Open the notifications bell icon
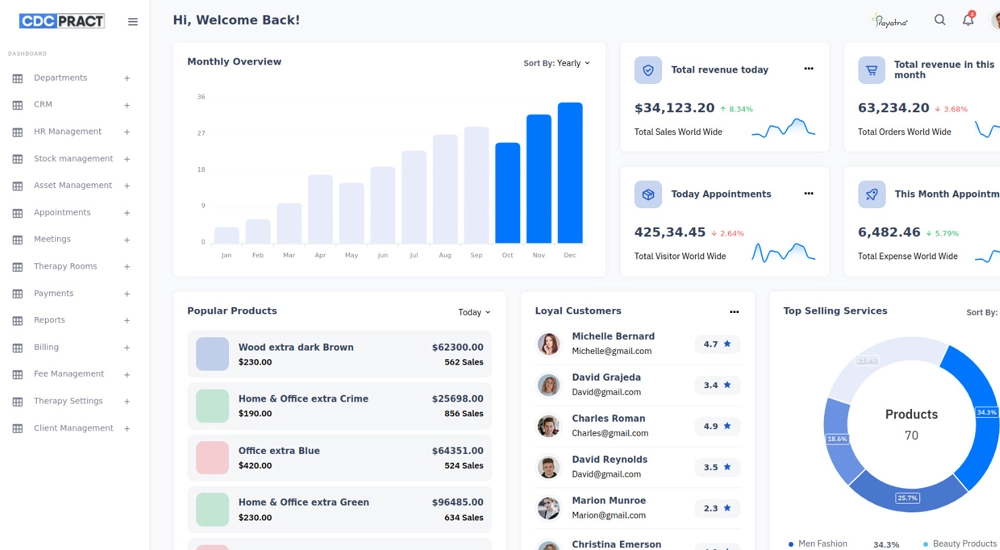Image resolution: width=1000 pixels, height=550 pixels. click(967, 20)
